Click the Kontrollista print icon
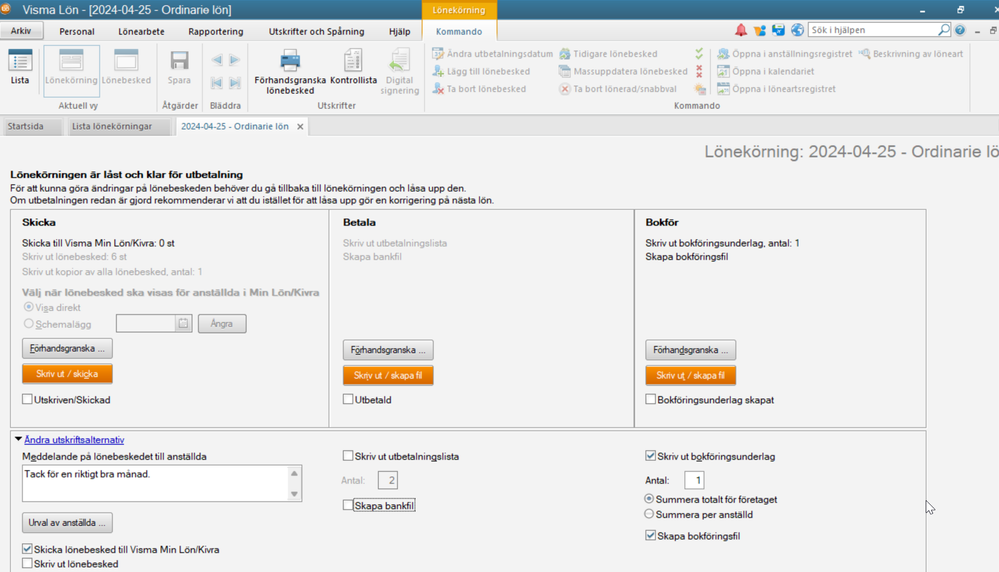999x572 pixels. tap(354, 69)
